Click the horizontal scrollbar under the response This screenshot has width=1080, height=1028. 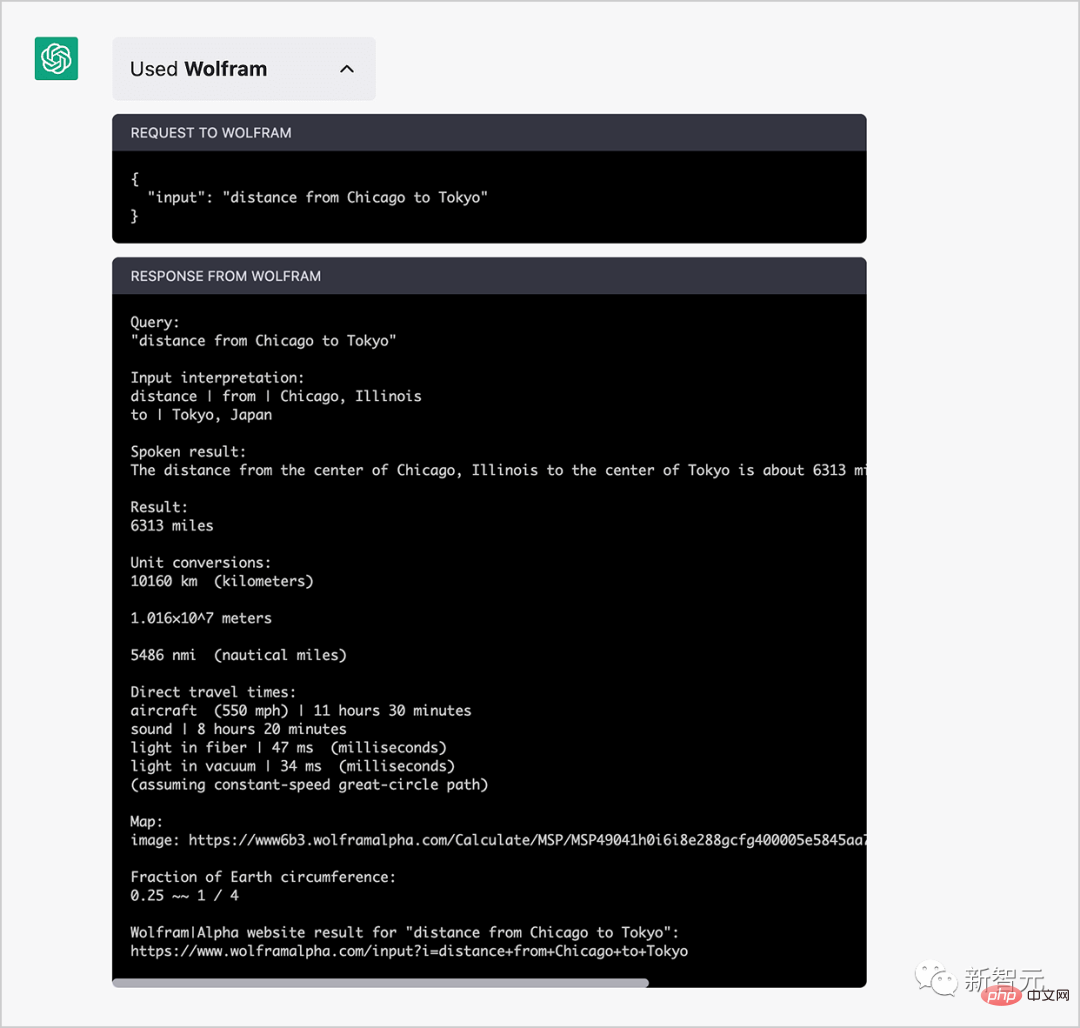(380, 983)
